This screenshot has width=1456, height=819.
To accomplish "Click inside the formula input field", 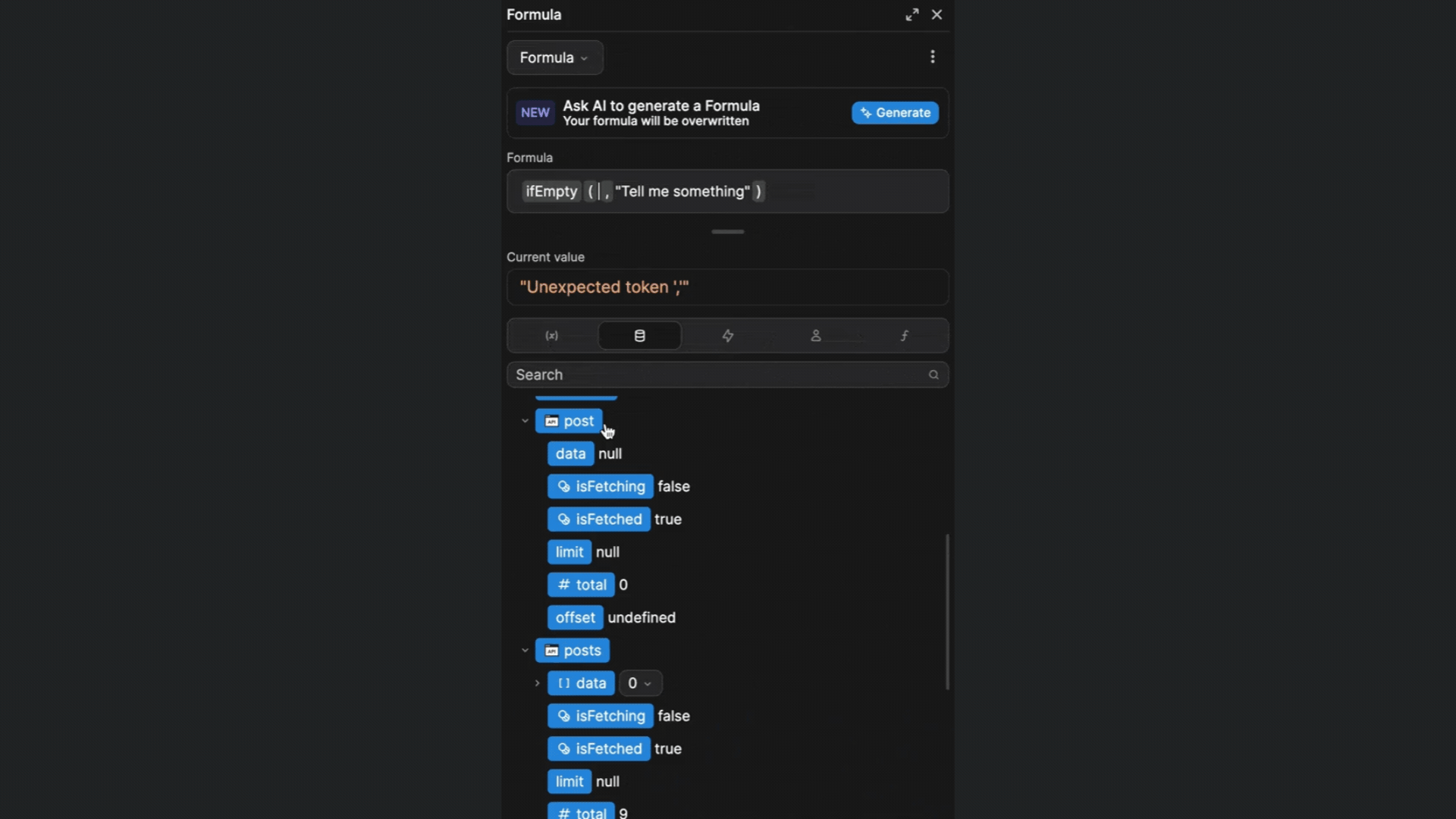I will (726, 191).
